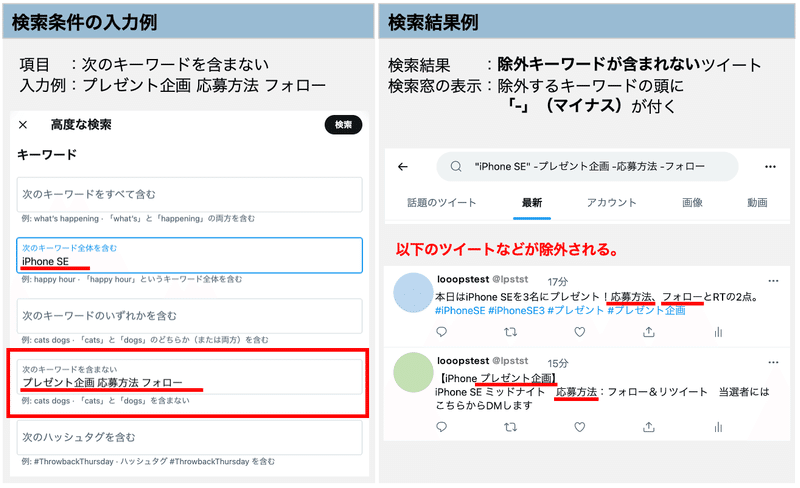
Task: Open more options on the 15分 tweet
Action: click(773, 362)
